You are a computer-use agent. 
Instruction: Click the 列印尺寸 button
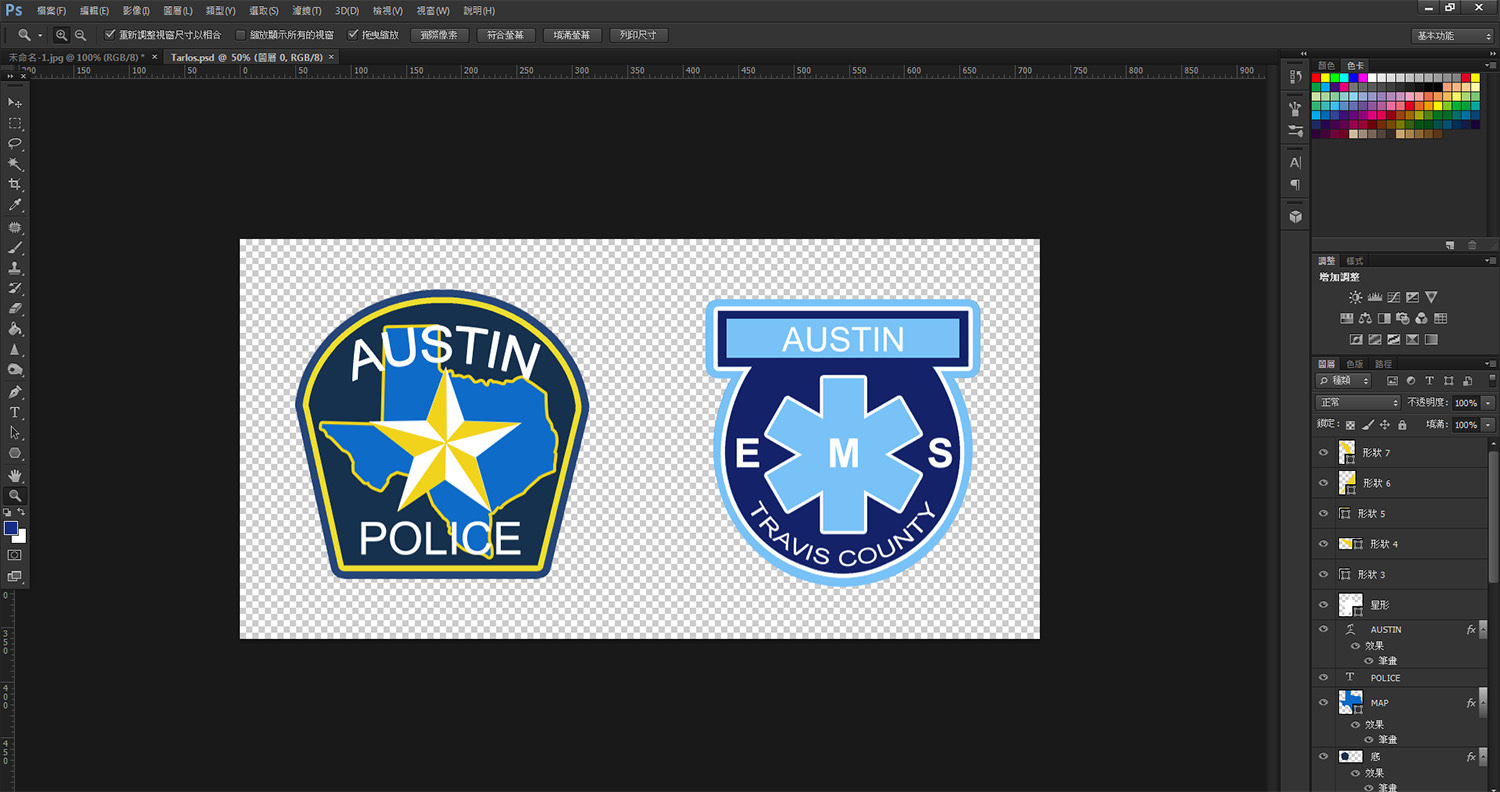tap(638, 35)
